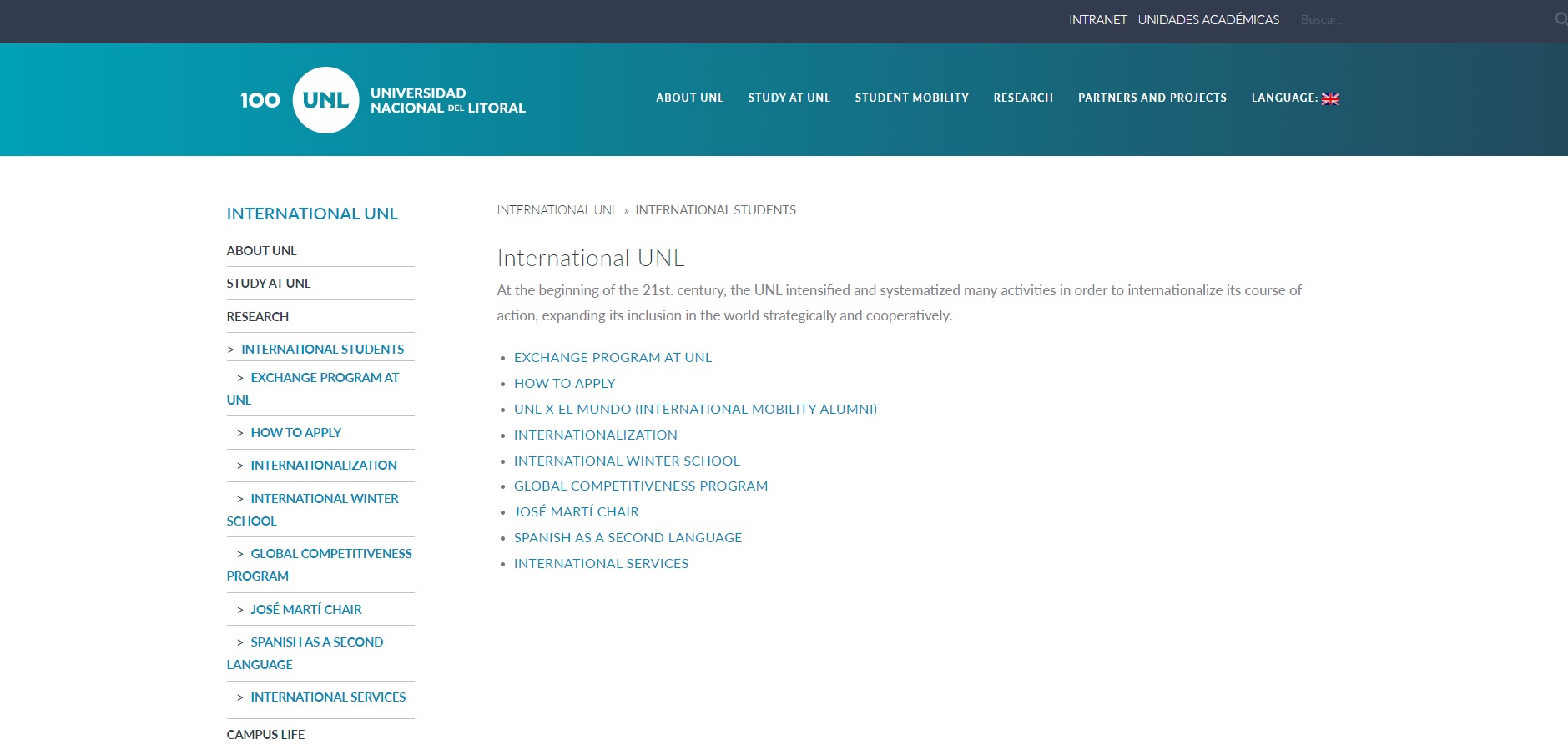Screen dimensions: 1568x750
Task: Select Campus Life in the sidebar
Action: click(x=265, y=734)
